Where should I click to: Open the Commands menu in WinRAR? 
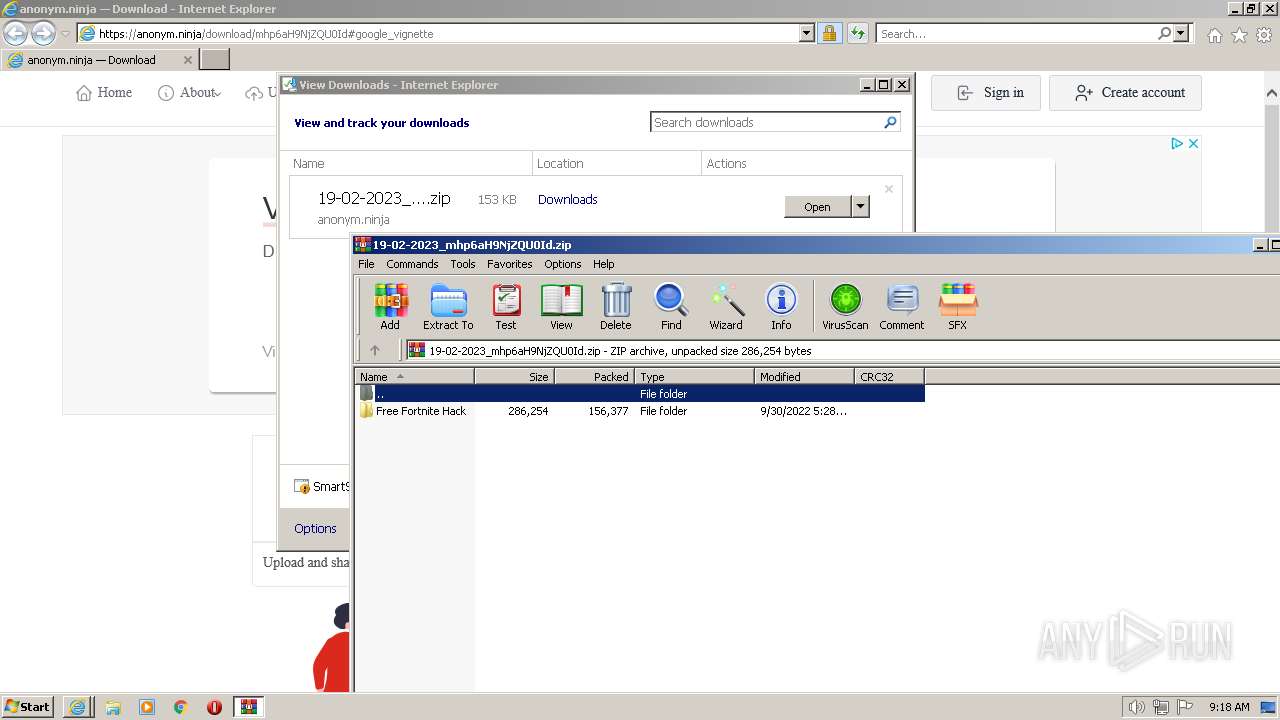point(412,264)
